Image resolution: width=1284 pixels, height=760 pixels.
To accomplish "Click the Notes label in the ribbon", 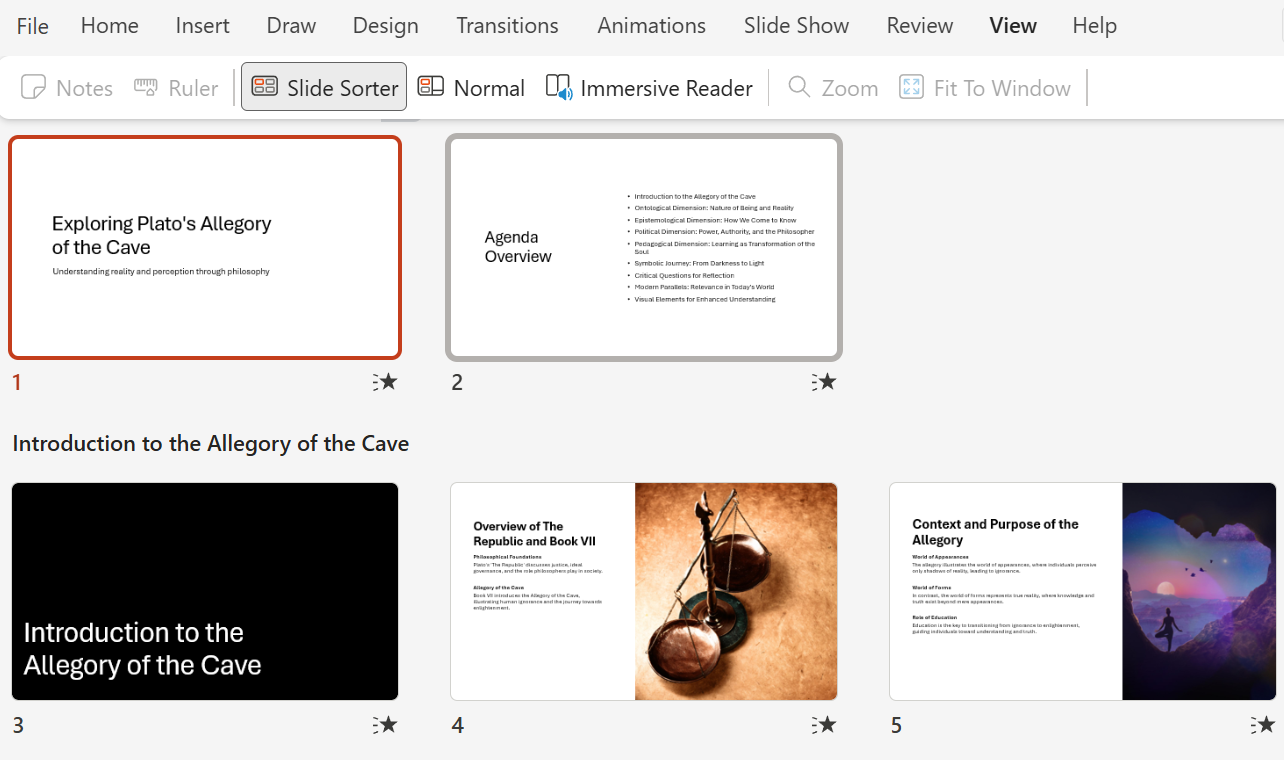I will [84, 88].
